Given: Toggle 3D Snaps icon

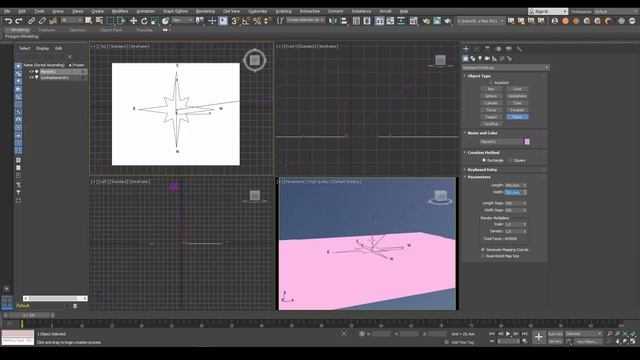Looking at the screenshot, I should [235, 21].
